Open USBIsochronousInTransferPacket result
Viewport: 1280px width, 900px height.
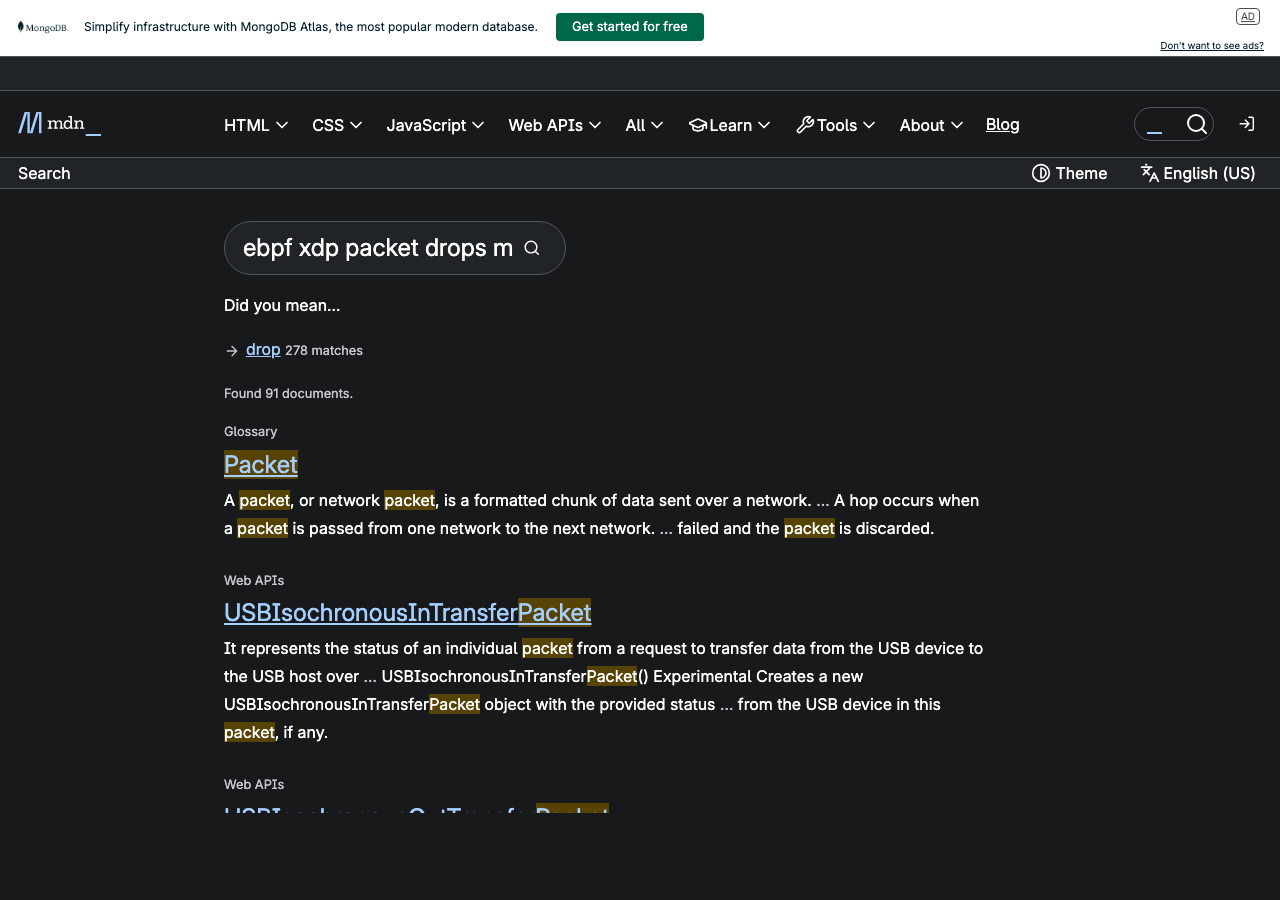(x=407, y=612)
